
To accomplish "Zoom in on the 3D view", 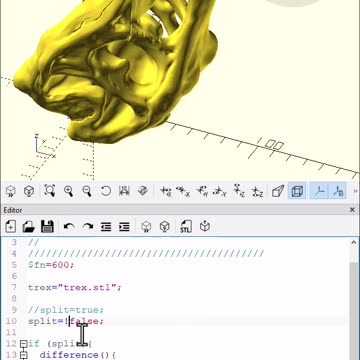I will coord(69,192).
